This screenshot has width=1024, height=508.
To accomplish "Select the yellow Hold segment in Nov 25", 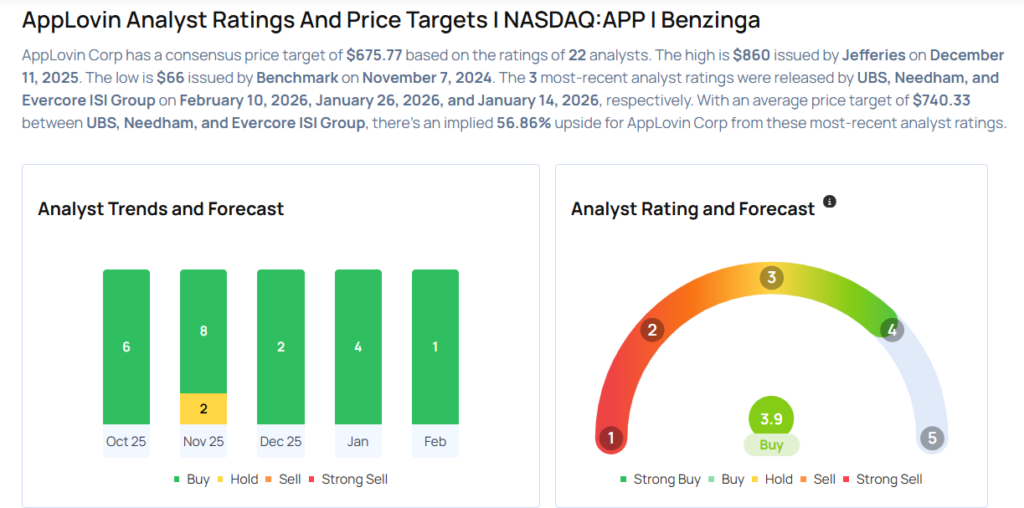I will [x=203, y=408].
